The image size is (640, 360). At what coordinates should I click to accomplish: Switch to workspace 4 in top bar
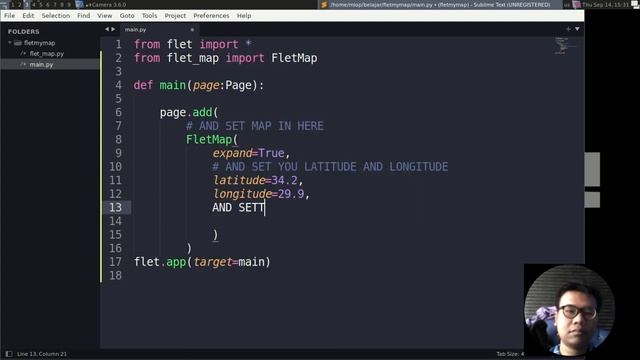click(x=33, y=4)
